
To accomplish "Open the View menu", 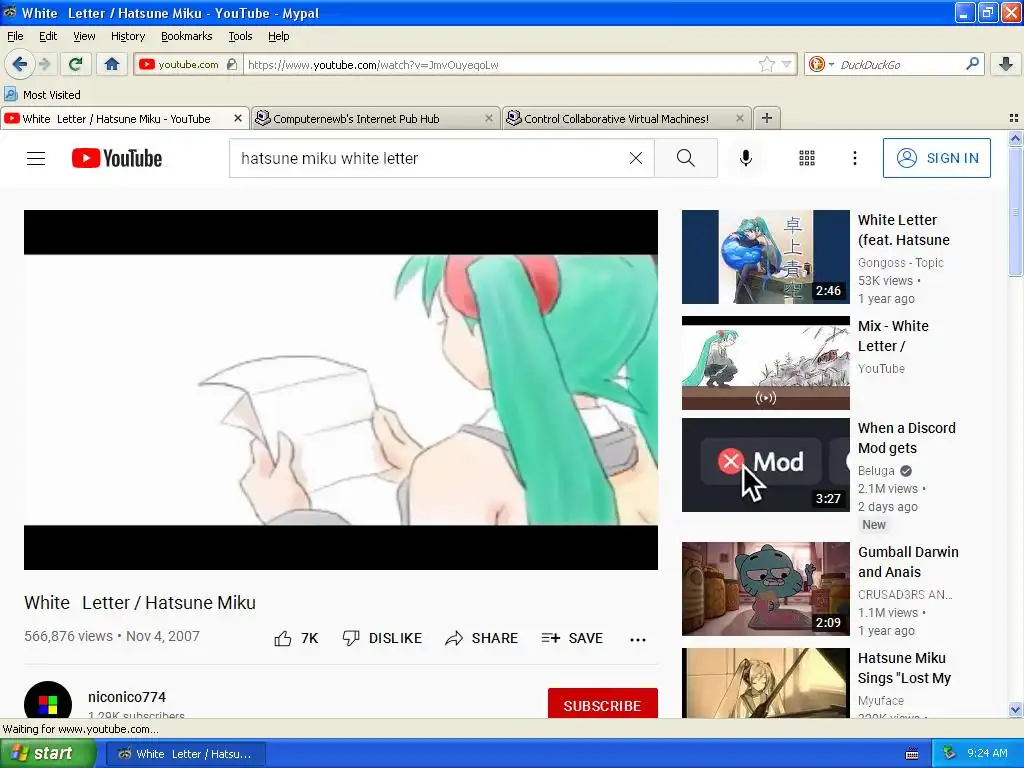I will [84, 36].
